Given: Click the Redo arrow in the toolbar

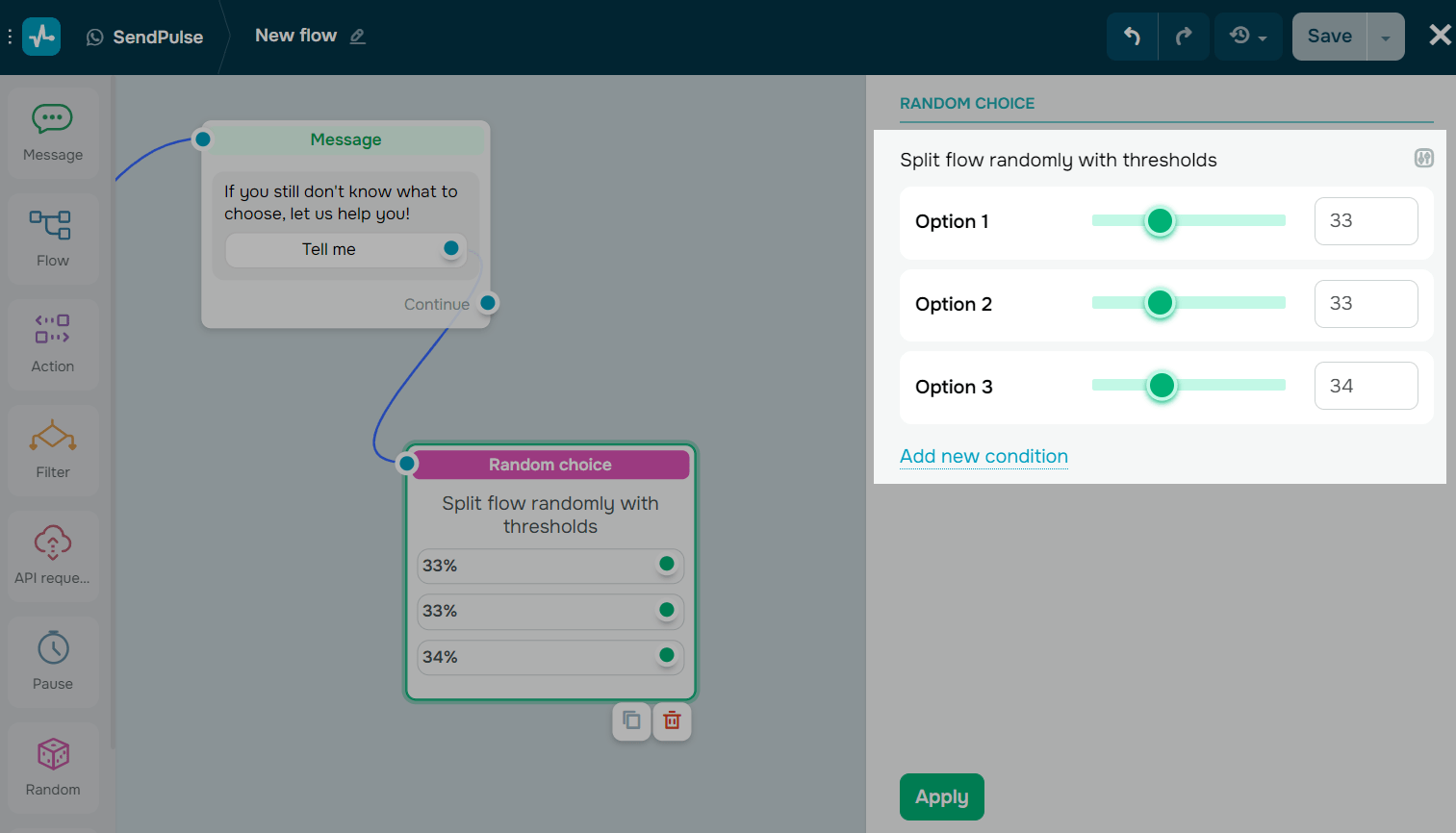Looking at the screenshot, I should [1184, 36].
